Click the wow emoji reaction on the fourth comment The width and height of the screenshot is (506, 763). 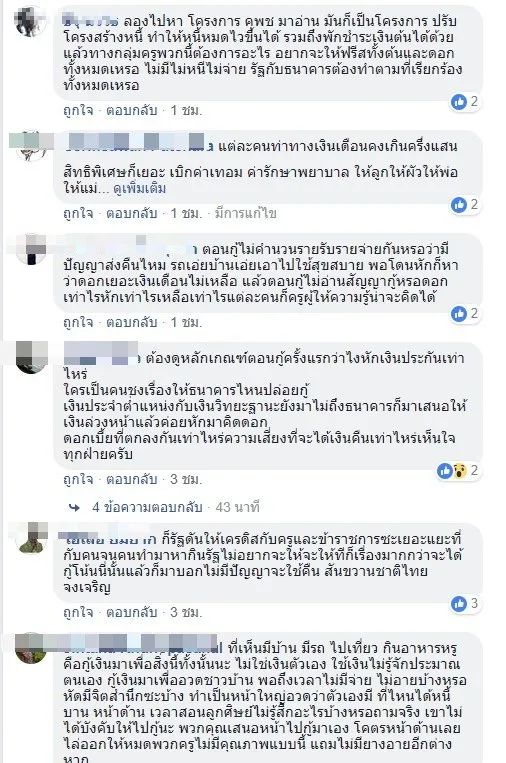coord(459,471)
